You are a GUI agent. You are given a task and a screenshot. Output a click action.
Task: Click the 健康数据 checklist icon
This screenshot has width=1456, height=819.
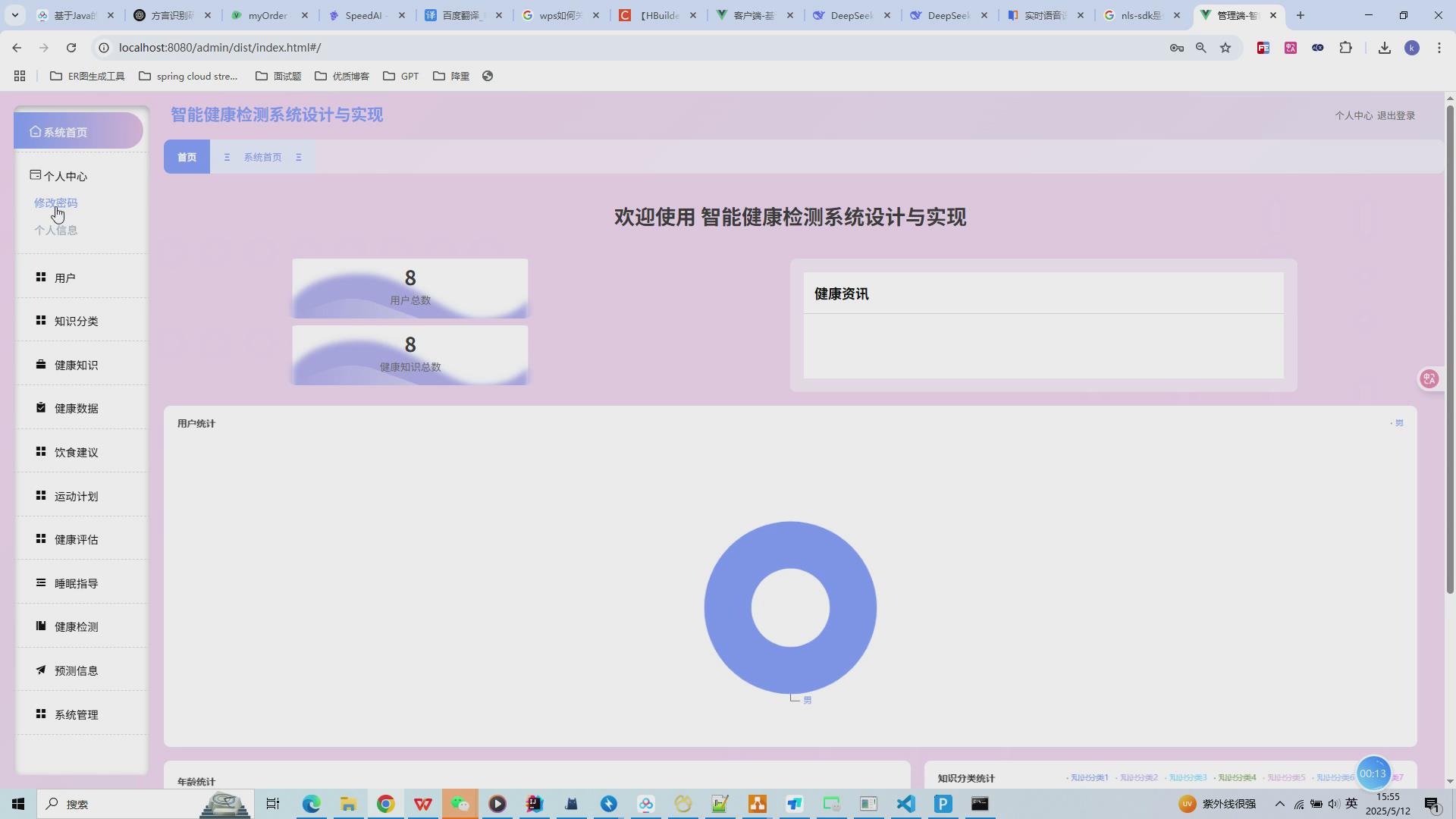[41, 408]
